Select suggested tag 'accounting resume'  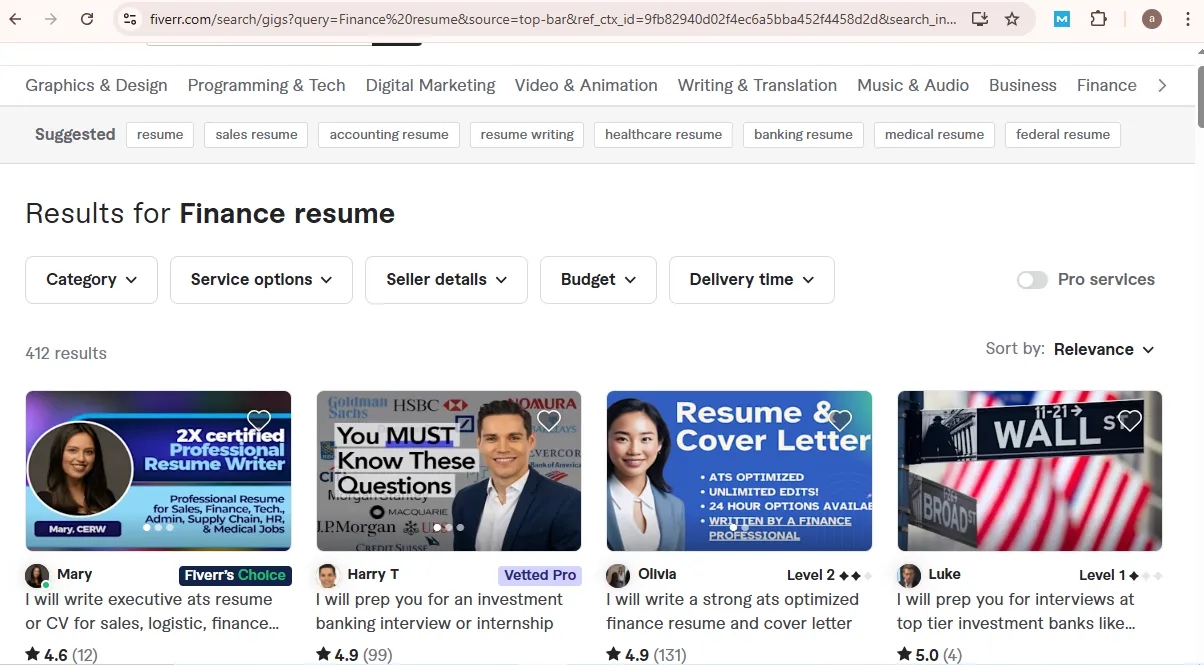(389, 135)
